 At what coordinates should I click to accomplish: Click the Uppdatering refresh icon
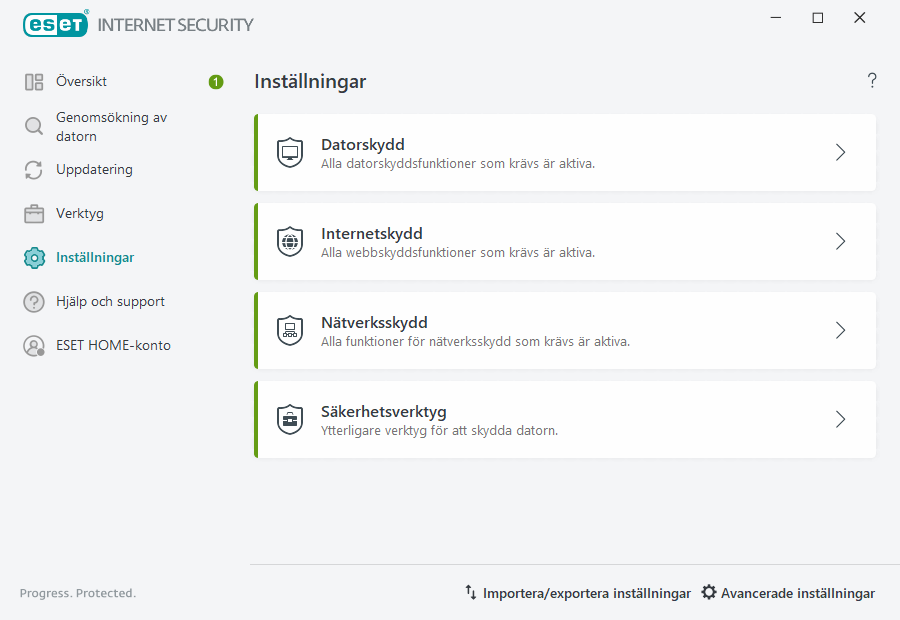coord(33,169)
